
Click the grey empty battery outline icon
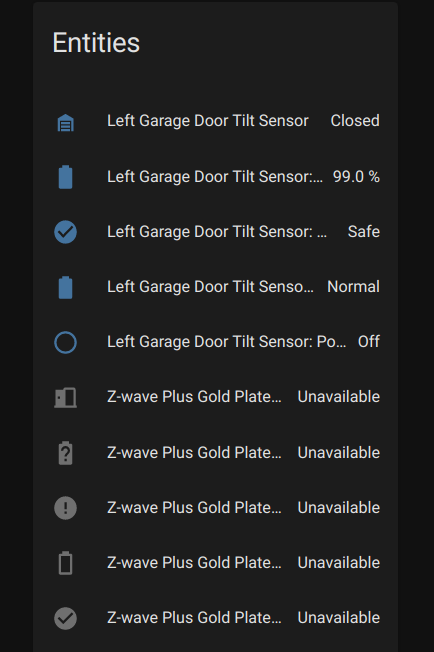(65, 563)
